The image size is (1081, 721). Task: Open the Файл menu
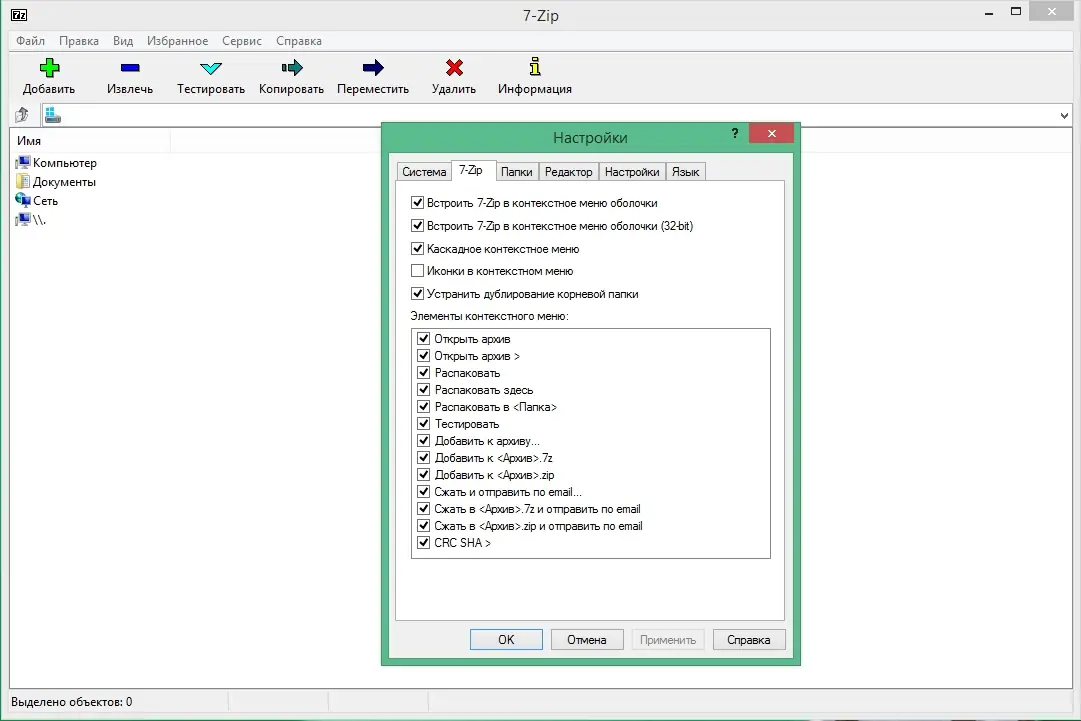30,41
